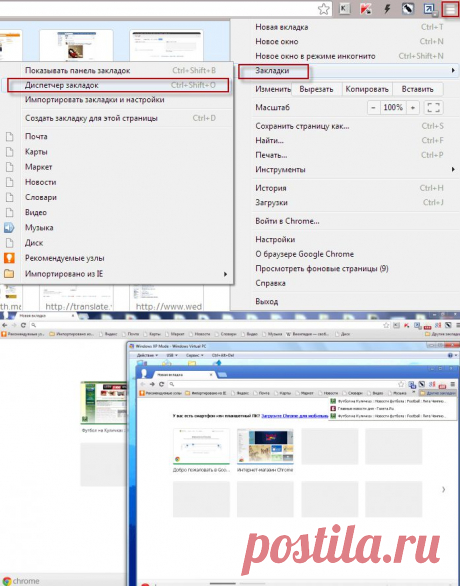Viewport: 460px width, 586px height.
Task: Open Другие закладки folder in the Virtual PC Chrome
Action: (x=438, y=393)
